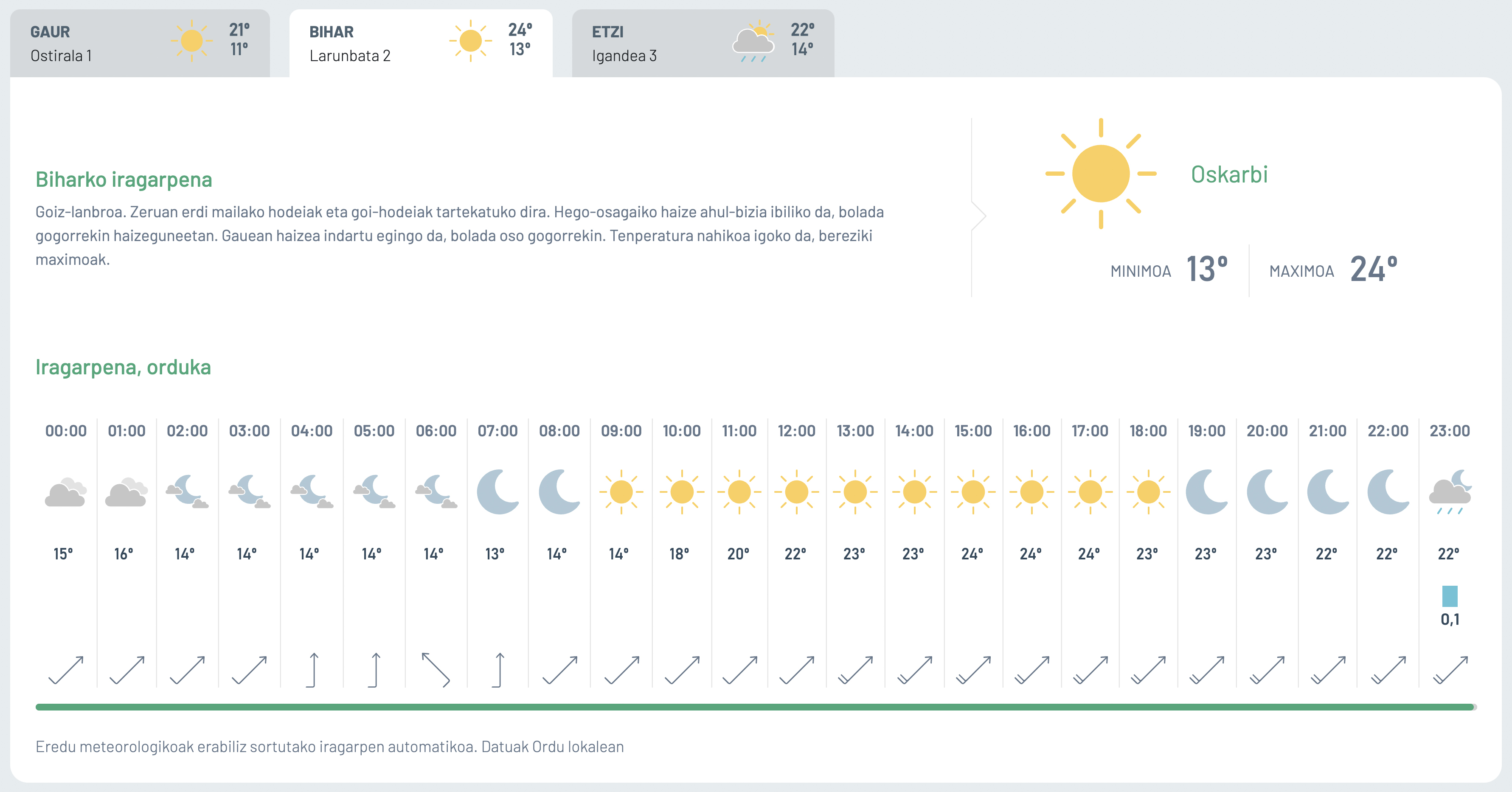
Task: Switch to the GAUR Ostirala 1 tab
Action: [x=140, y=43]
